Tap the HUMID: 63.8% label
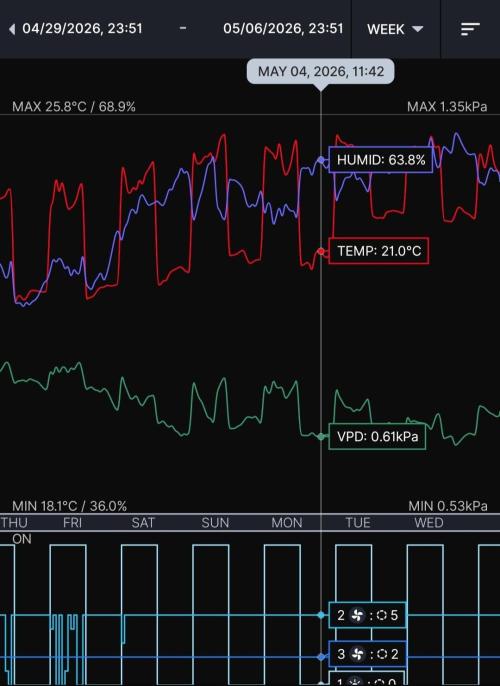 381,160
